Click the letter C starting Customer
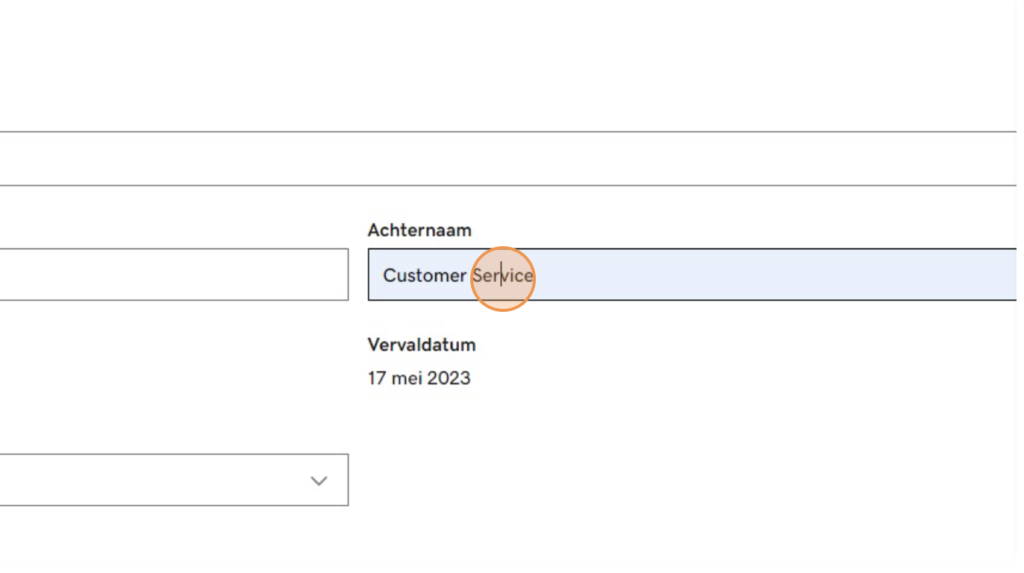The height and width of the screenshot is (573, 1024). [x=389, y=276]
